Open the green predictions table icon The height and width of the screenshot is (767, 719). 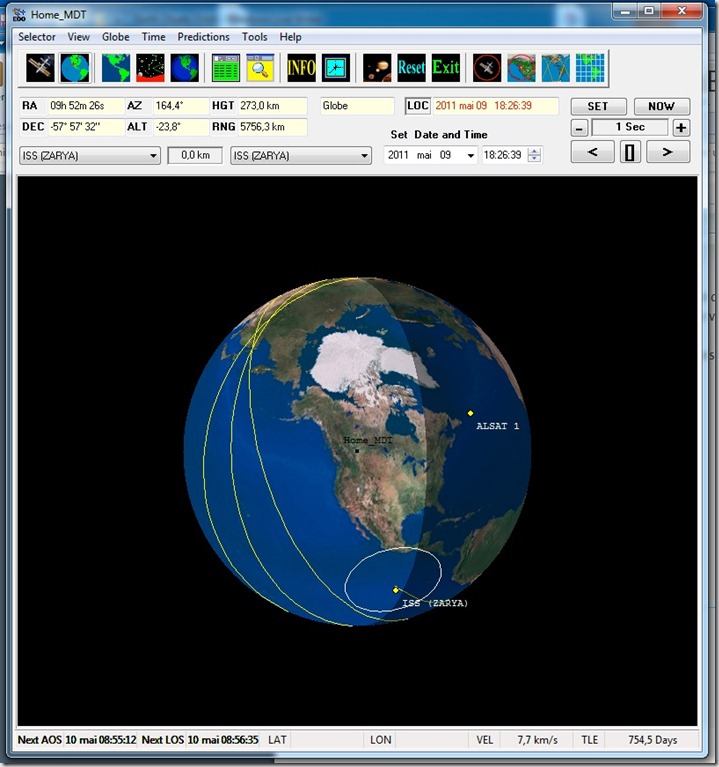tap(225, 67)
